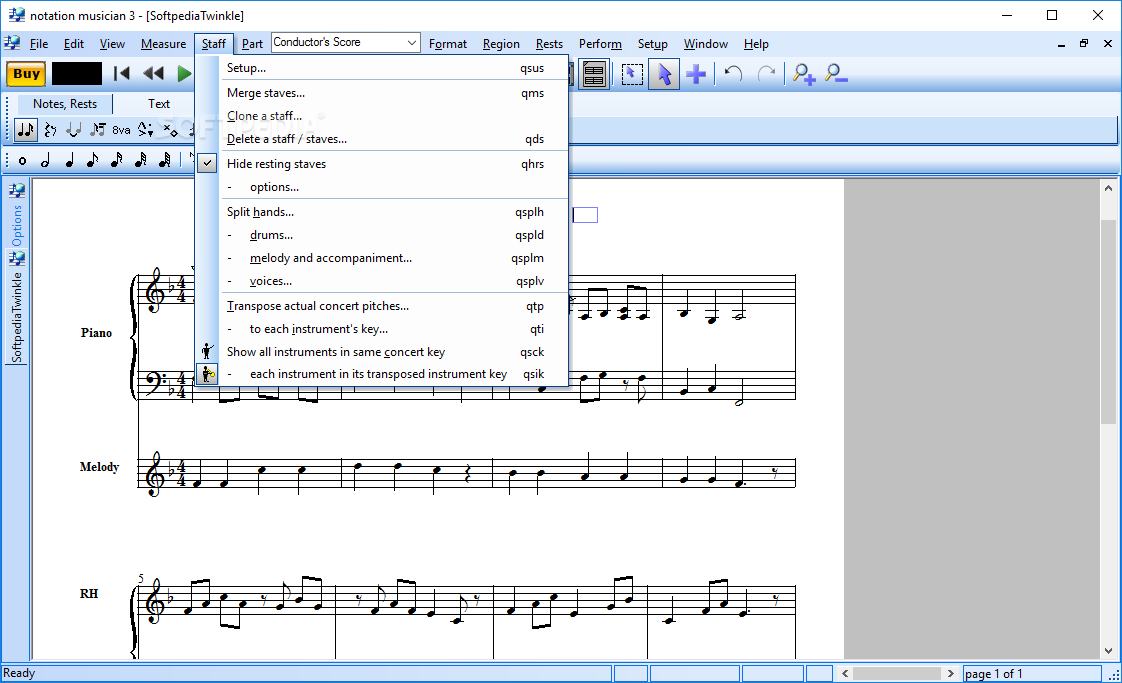Choose the whole note duration
Image resolution: width=1122 pixels, height=683 pixels.
pyautogui.click(x=22, y=161)
